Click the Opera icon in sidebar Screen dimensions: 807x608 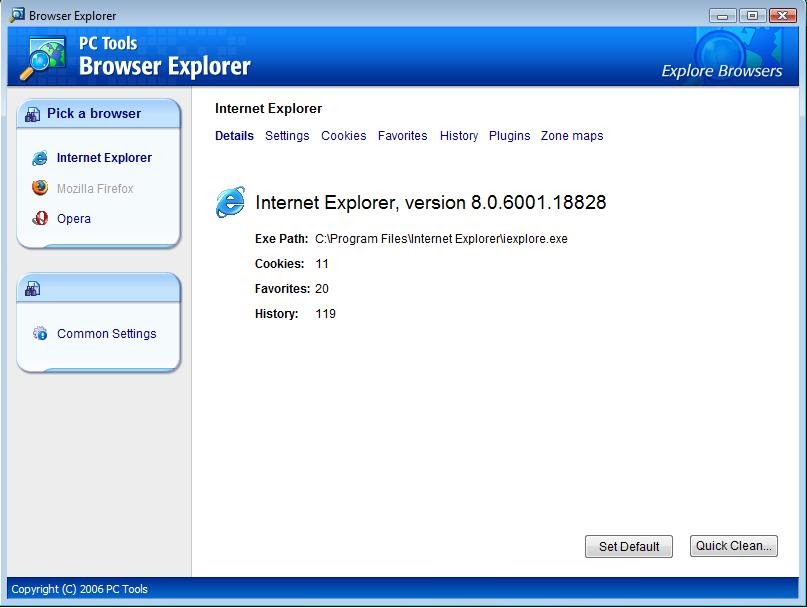40,218
